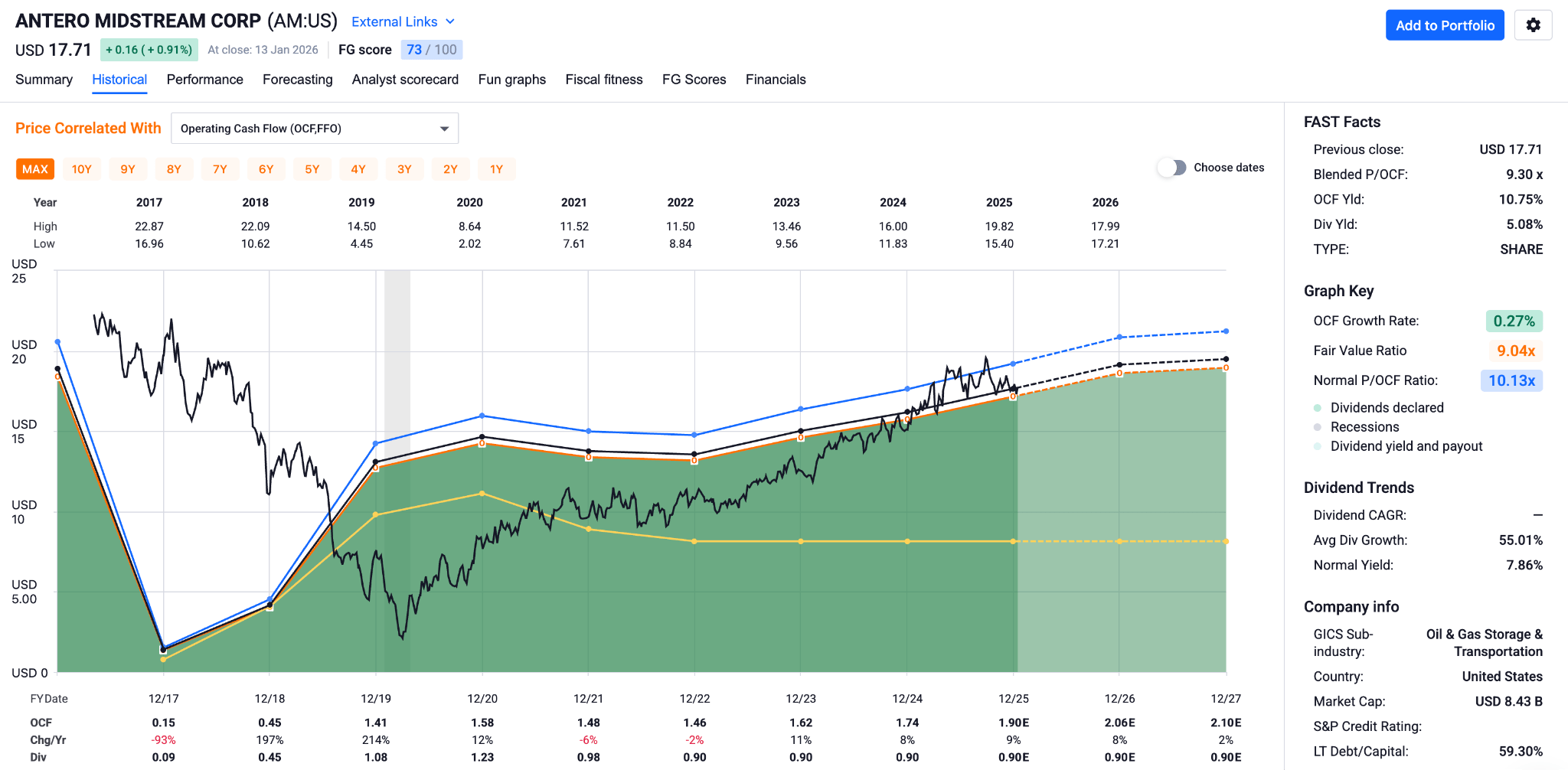
Task: Switch to the Forecasting tab
Action: point(297,80)
